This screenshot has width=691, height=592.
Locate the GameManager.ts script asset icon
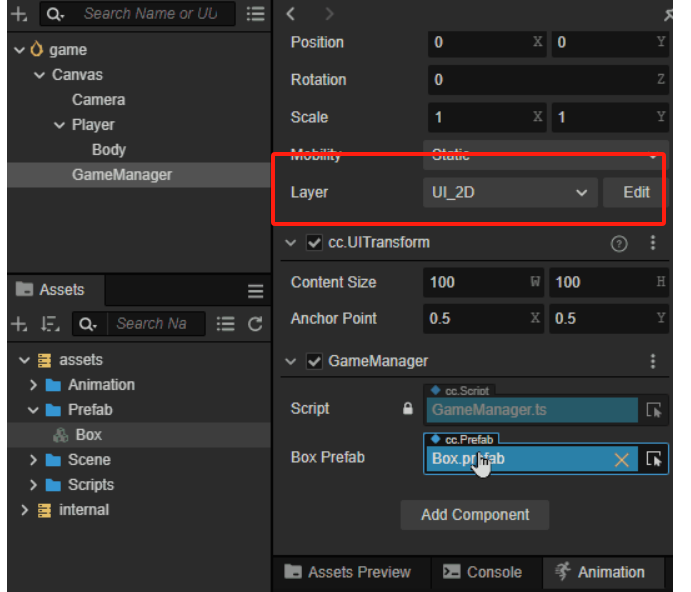(654, 410)
